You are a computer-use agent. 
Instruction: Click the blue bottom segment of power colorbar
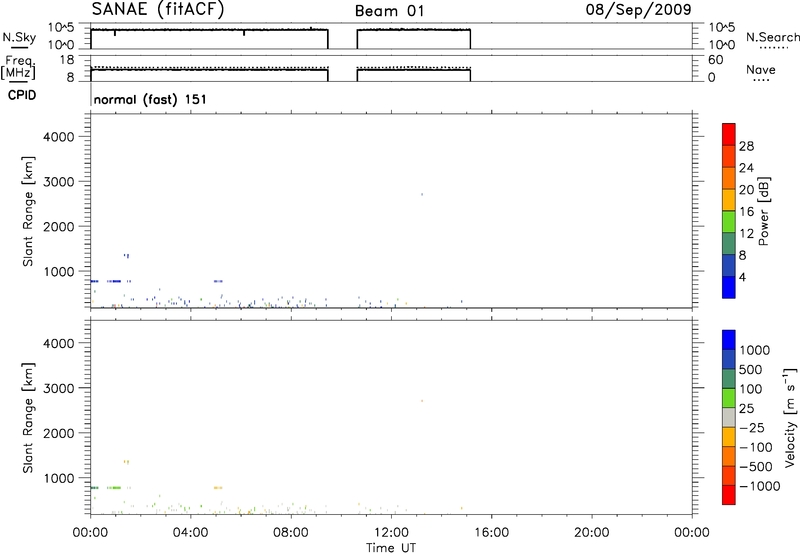point(729,287)
